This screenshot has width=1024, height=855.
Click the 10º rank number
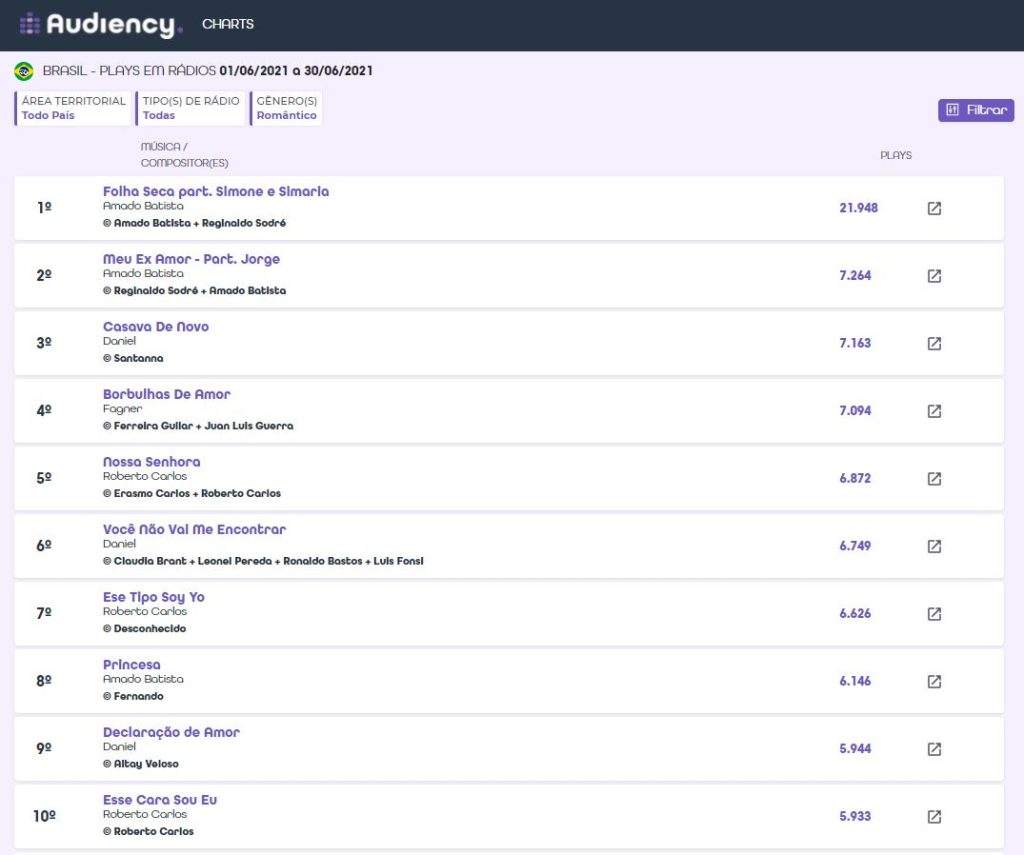click(44, 816)
